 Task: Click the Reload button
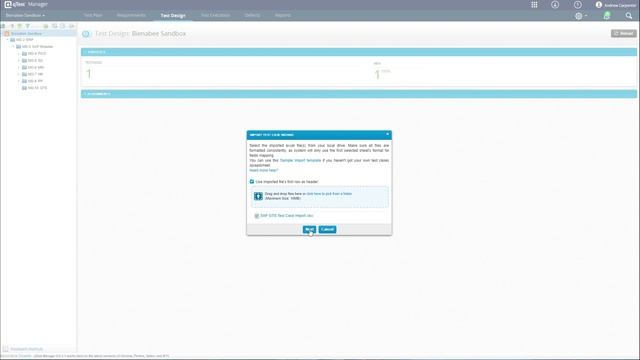pyautogui.click(x=623, y=33)
